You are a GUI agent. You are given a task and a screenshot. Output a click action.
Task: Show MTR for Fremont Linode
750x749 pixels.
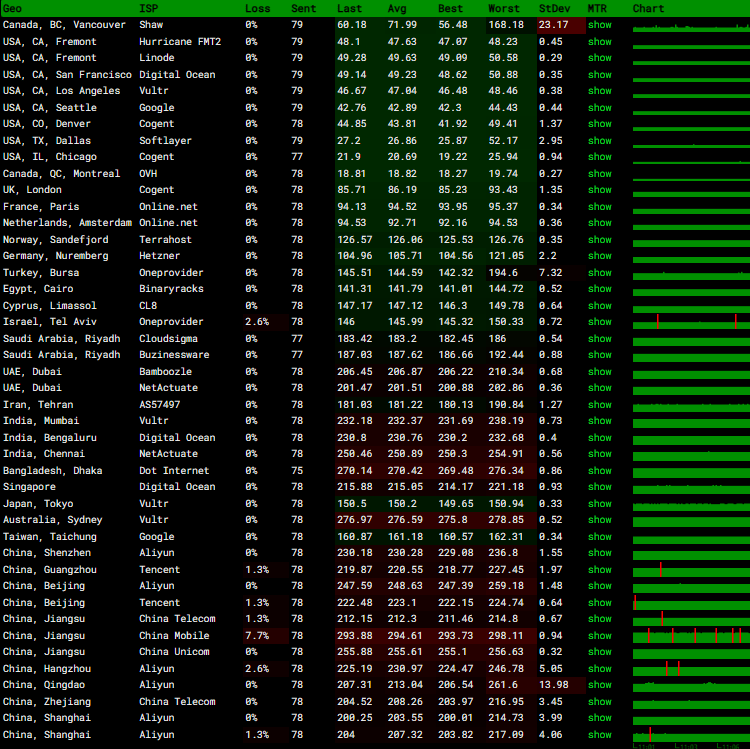pos(600,58)
